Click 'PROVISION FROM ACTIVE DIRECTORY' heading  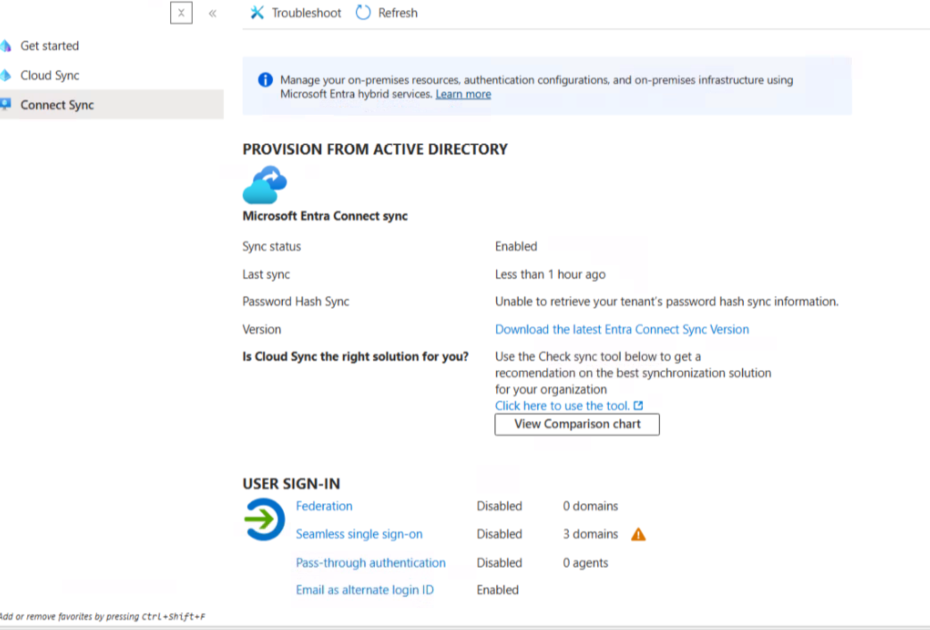(375, 149)
